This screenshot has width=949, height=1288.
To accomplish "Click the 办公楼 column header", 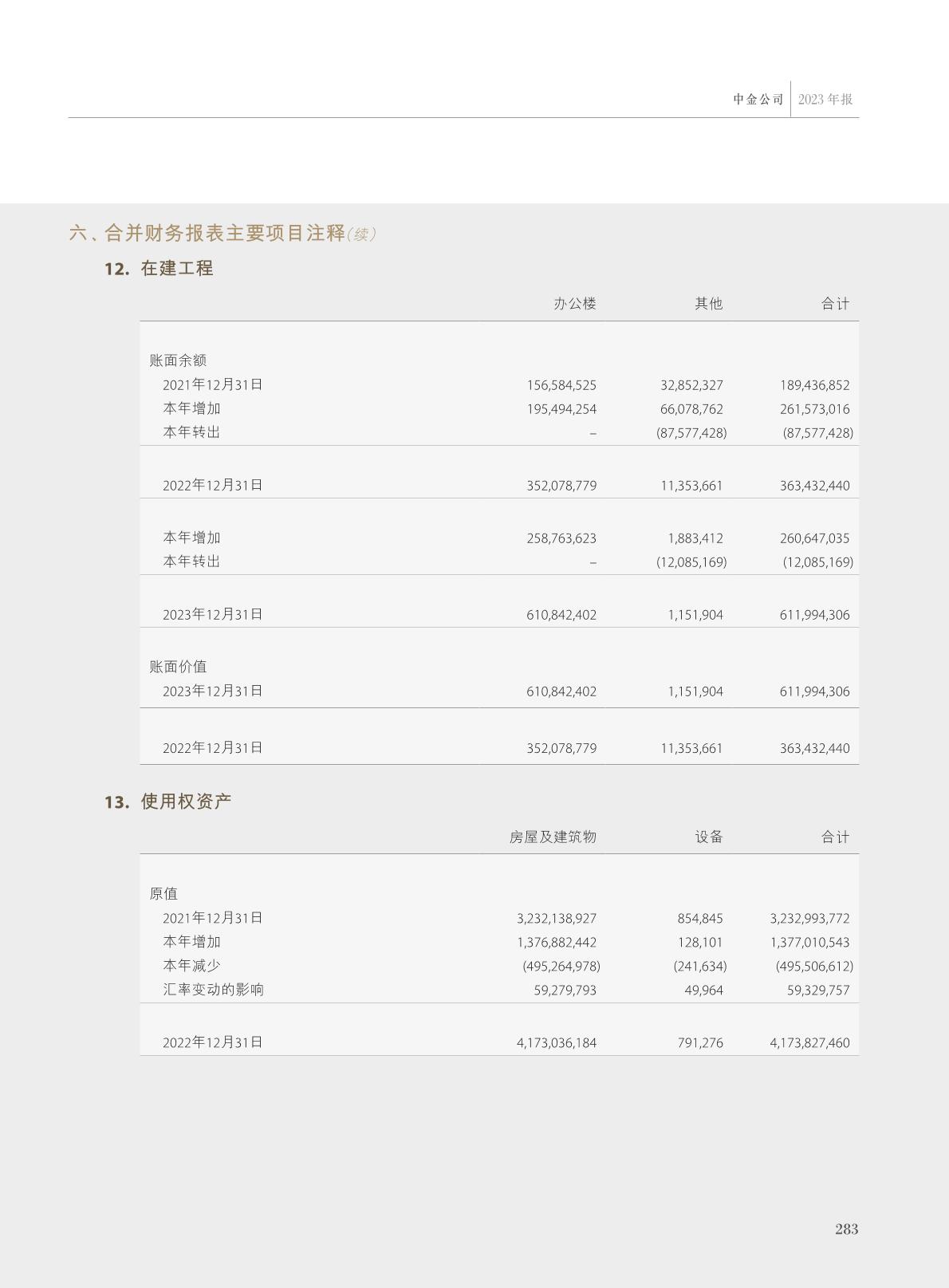I will 574,304.
